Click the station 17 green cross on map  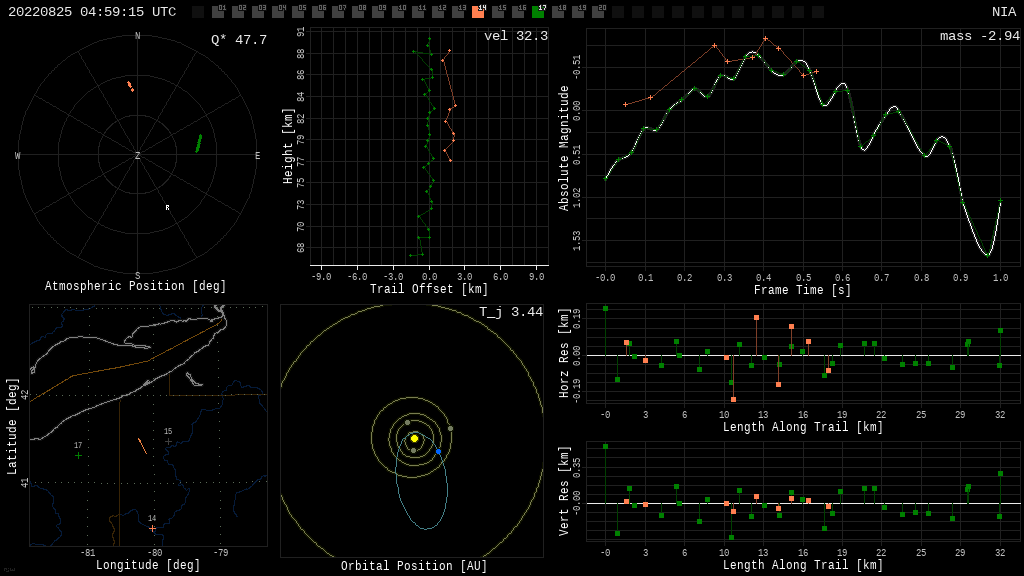click(78, 455)
